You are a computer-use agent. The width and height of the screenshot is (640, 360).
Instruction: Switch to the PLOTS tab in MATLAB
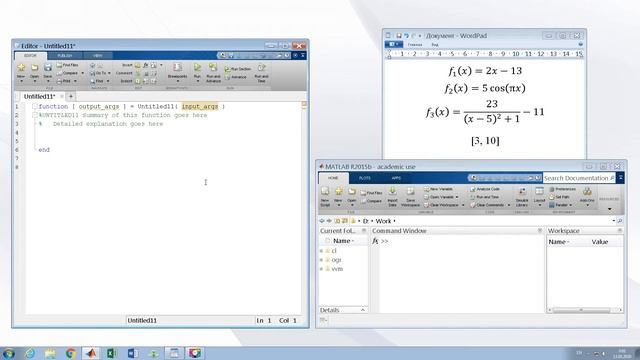364,178
